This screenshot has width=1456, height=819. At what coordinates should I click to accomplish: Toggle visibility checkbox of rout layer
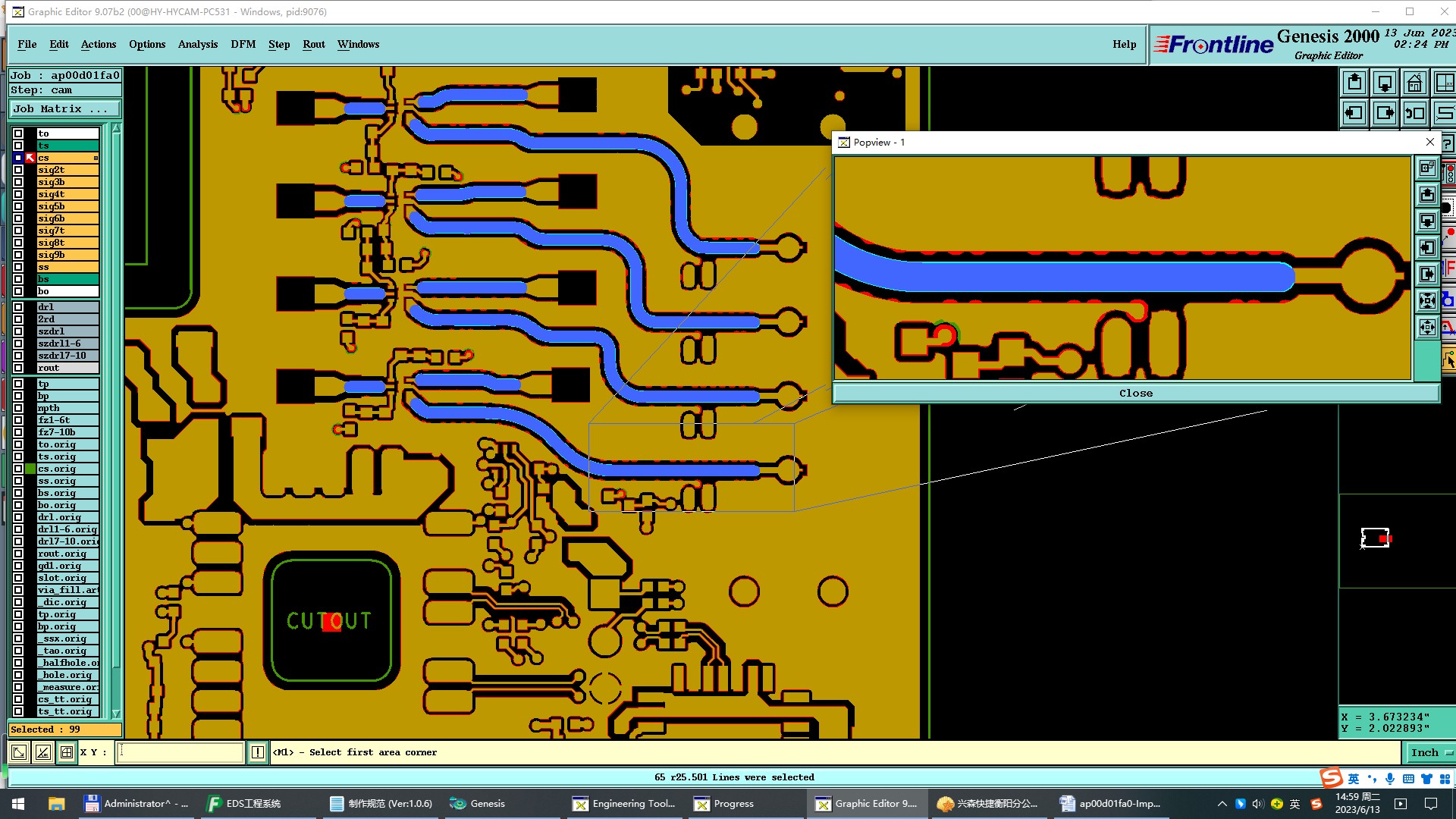tap(18, 368)
